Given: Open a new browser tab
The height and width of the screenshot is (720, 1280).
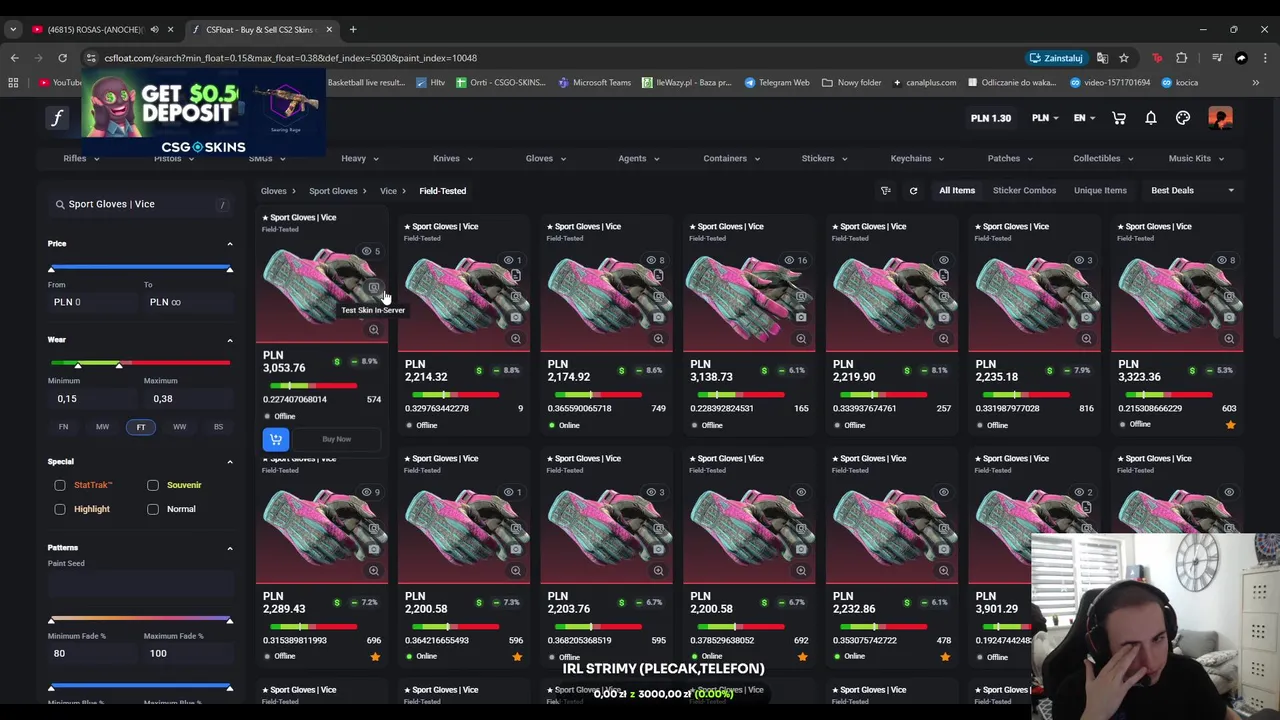Looking at the screenshot, I should 353,29.
